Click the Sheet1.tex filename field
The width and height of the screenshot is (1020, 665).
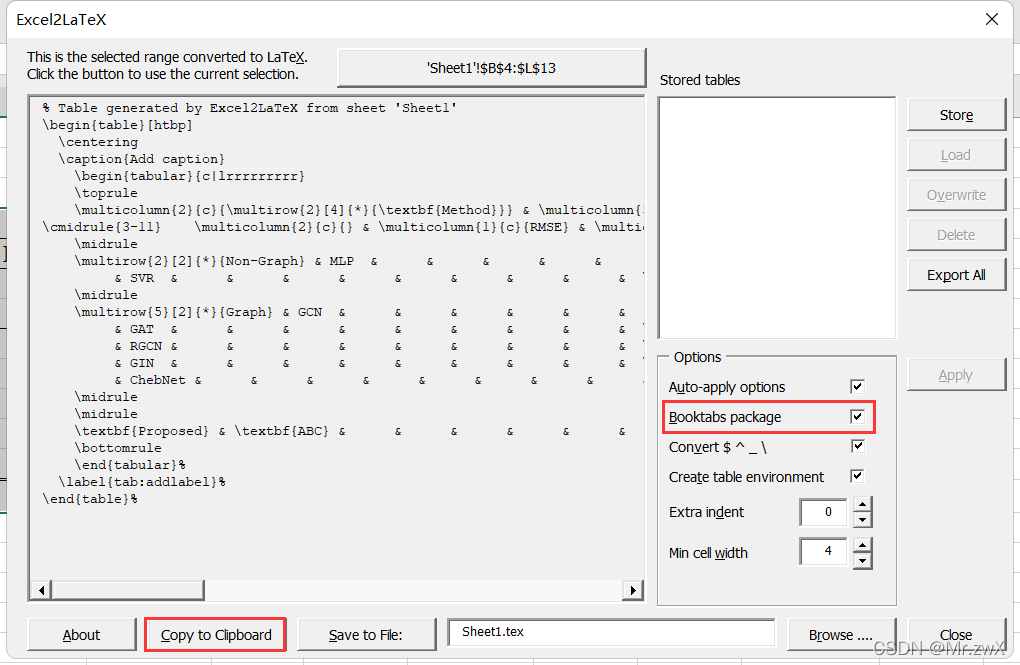tap(611, 632)
